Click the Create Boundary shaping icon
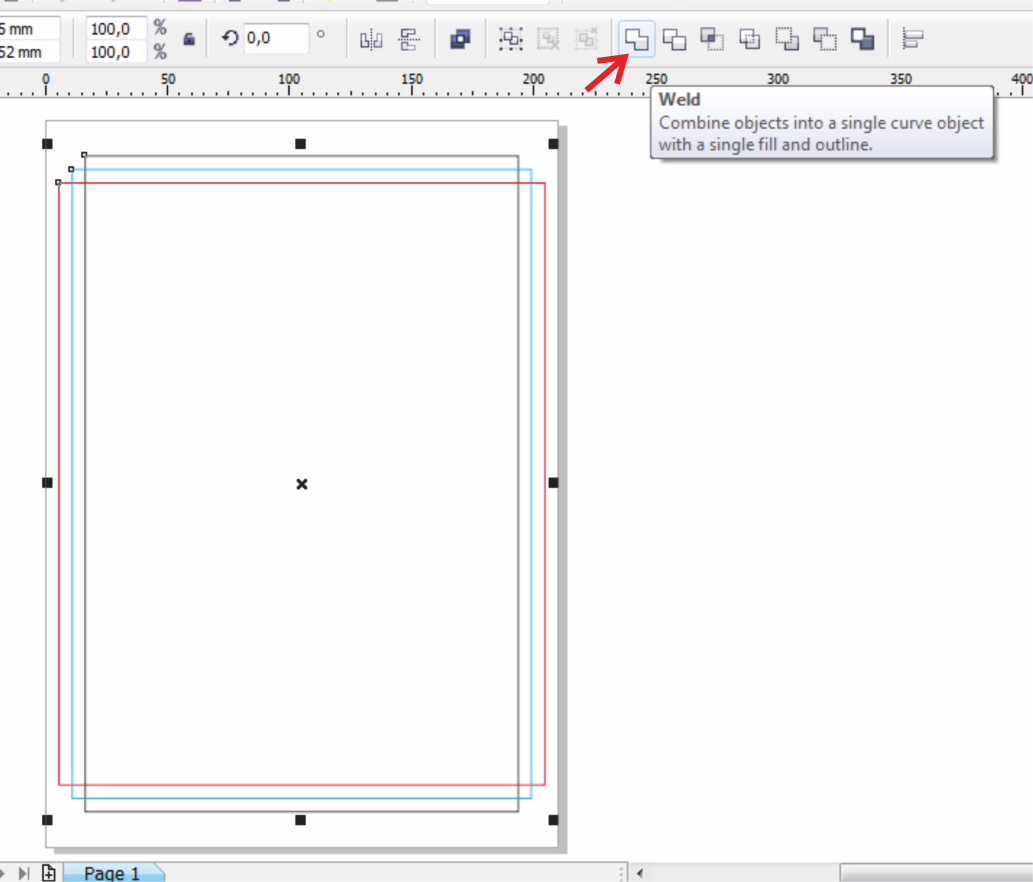The height and width of the screenshot is (882, 1033). (862, 38)
